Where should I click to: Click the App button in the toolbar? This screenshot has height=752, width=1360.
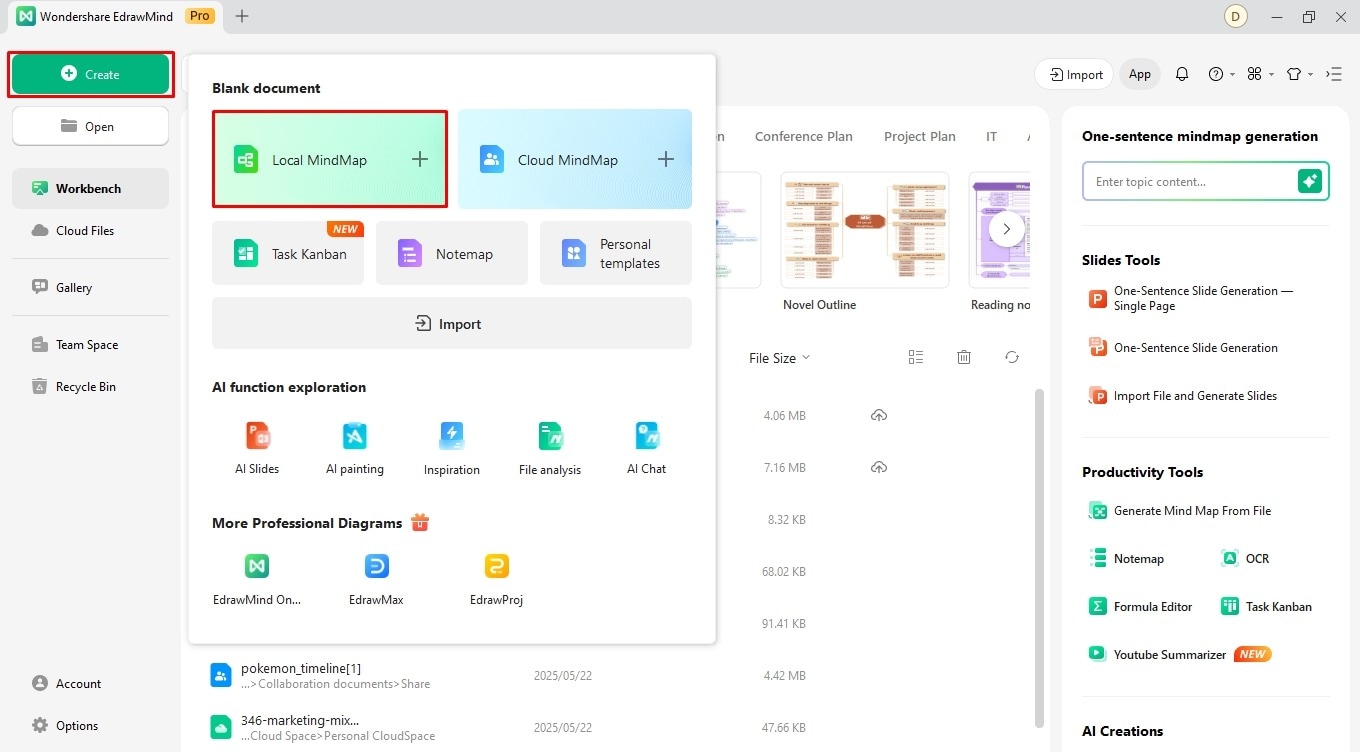tap(1140, 74)
